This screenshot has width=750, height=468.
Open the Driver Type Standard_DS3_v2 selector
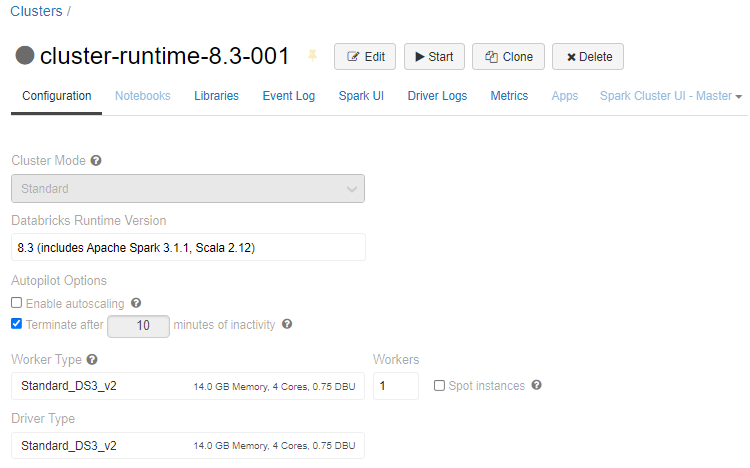pyautogui.click(x=188, y=446)
